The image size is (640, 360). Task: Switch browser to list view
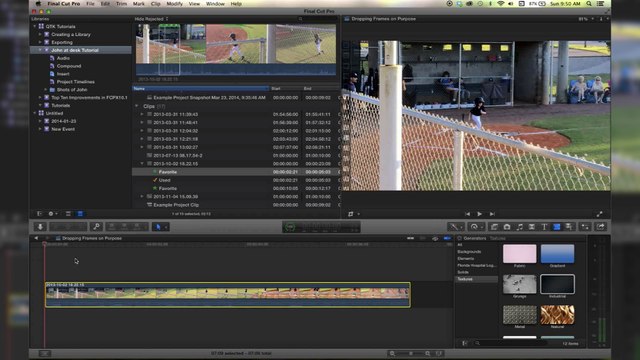pyautogui.click(x=80, y=213)
